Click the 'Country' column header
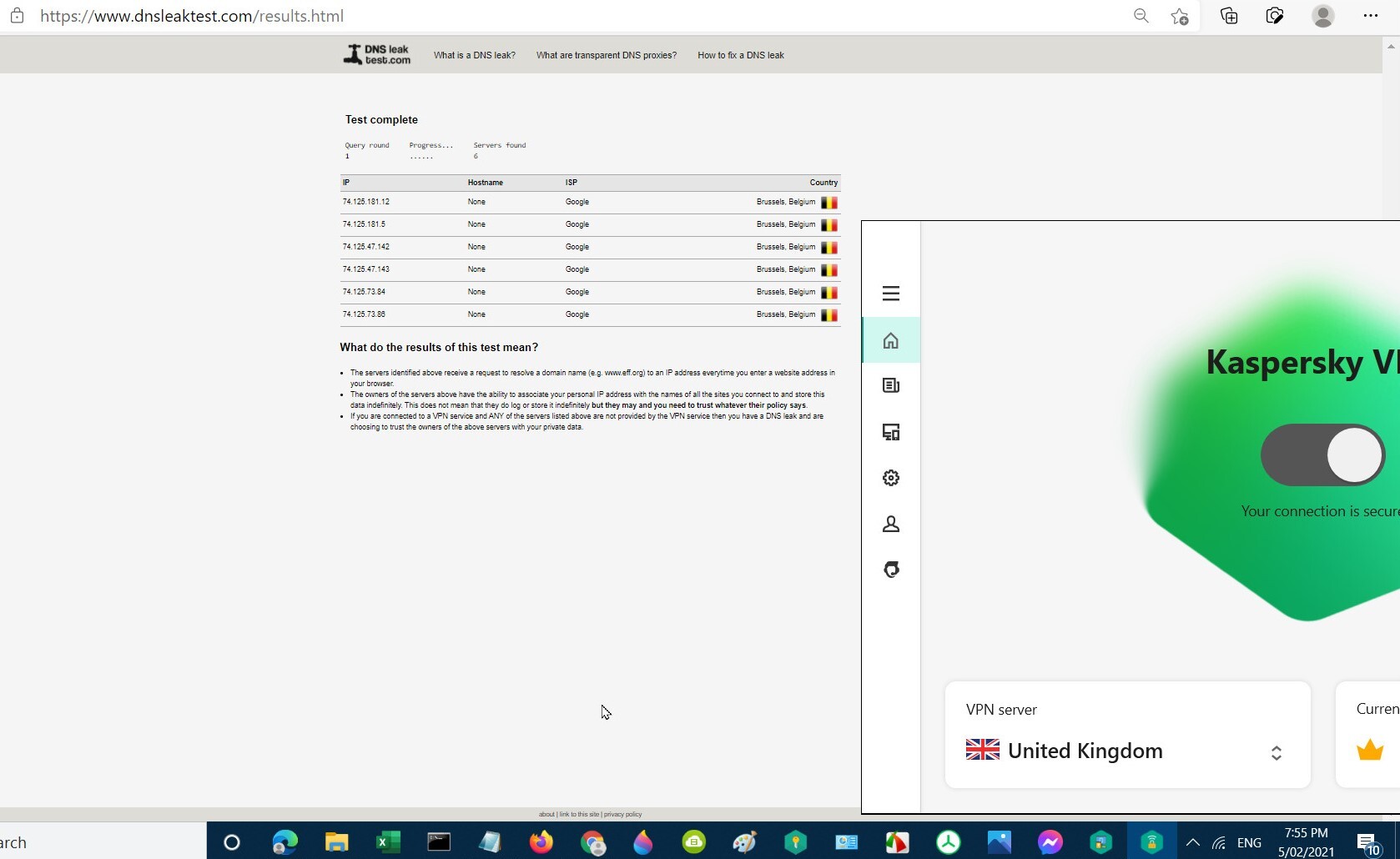This screenshot has width=1400, height=859. [x=823, y=183]
